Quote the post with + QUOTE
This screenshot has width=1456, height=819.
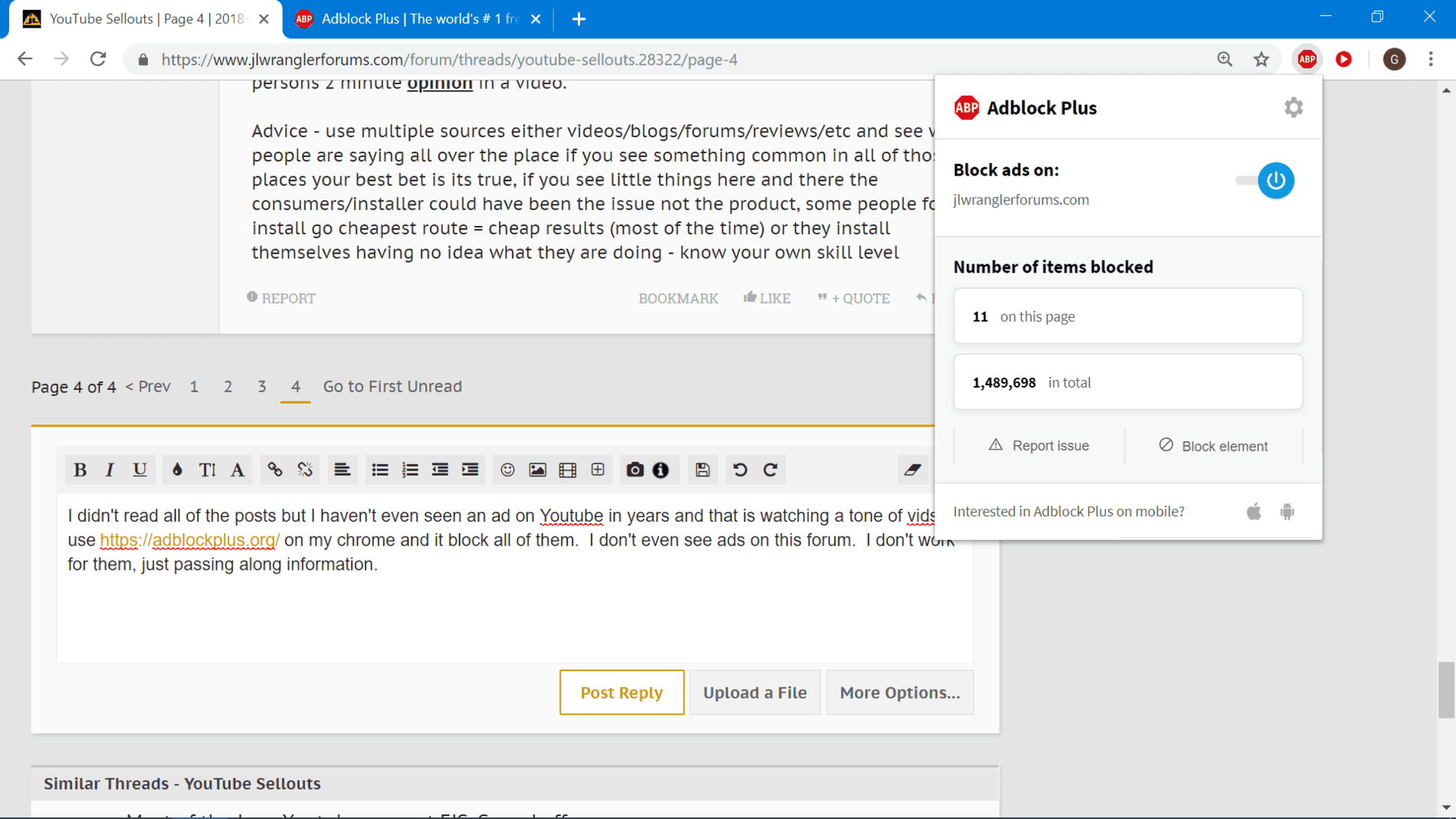click(x=854, y=298)
